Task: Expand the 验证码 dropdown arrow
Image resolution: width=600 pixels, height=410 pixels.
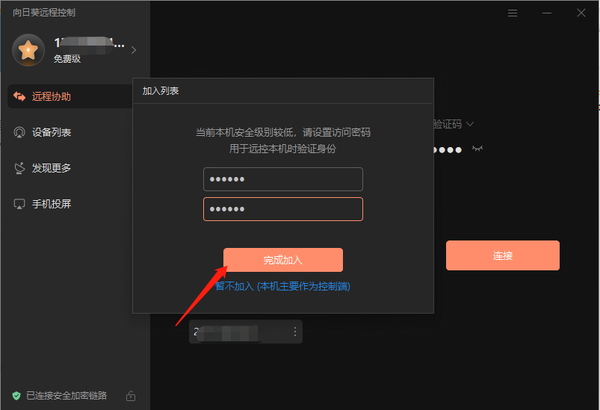Action: pyautogui.click(x=470, y=124)
